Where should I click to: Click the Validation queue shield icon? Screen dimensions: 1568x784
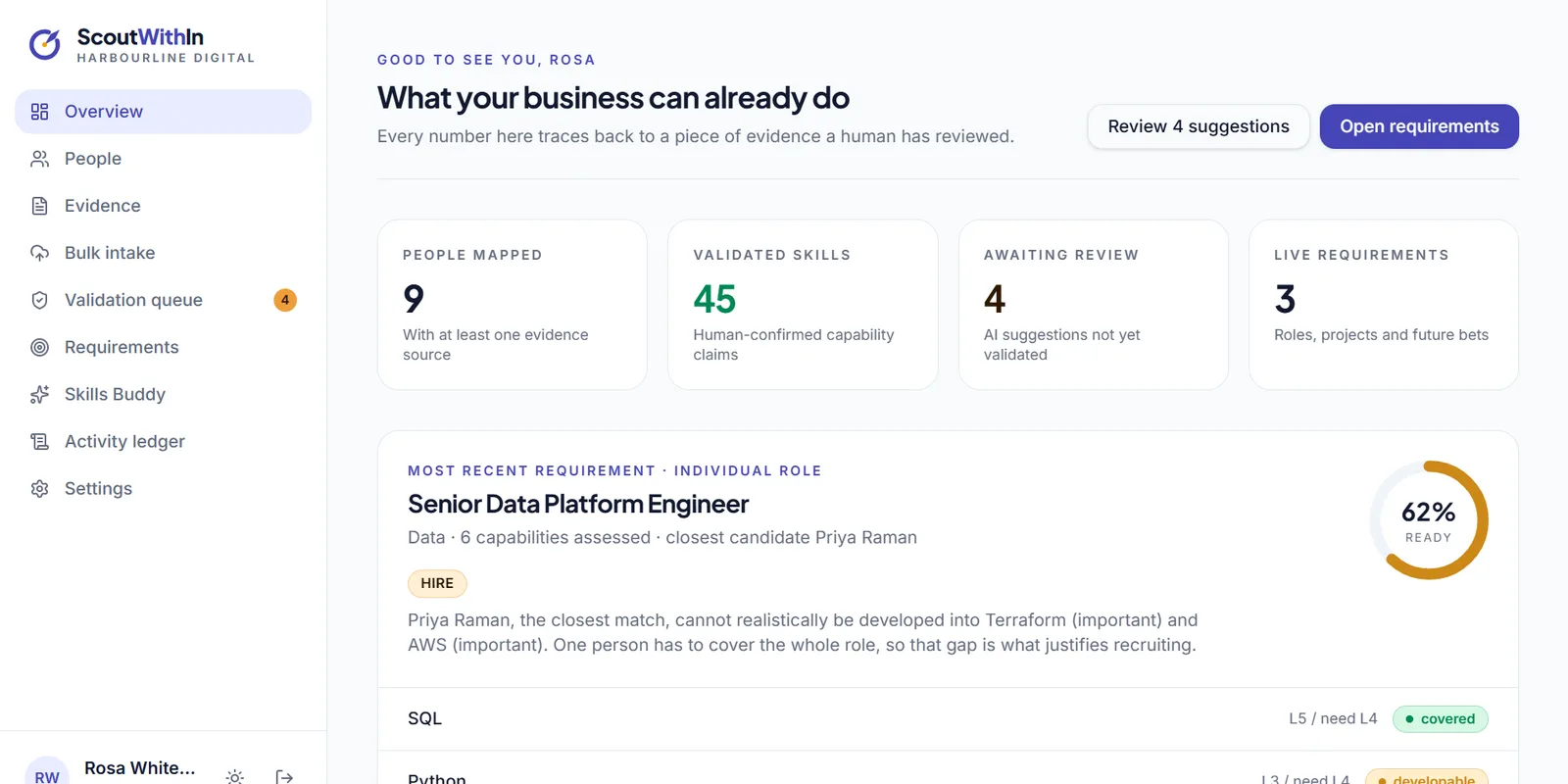(39, 300)
